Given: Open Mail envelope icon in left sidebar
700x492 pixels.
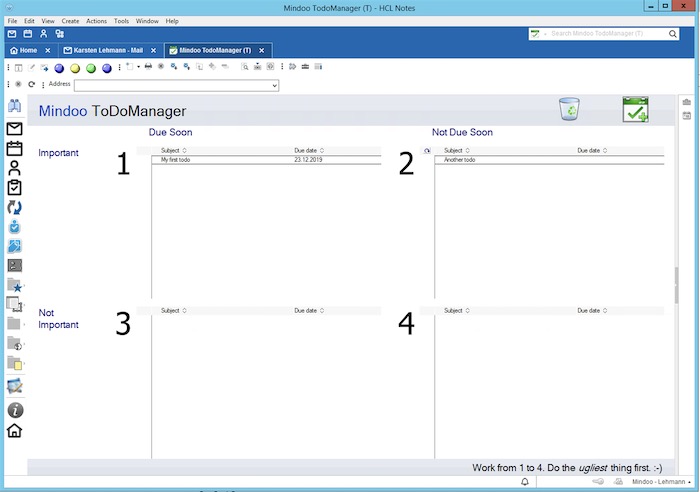Looking at the screenshot, I should (14, 129).
